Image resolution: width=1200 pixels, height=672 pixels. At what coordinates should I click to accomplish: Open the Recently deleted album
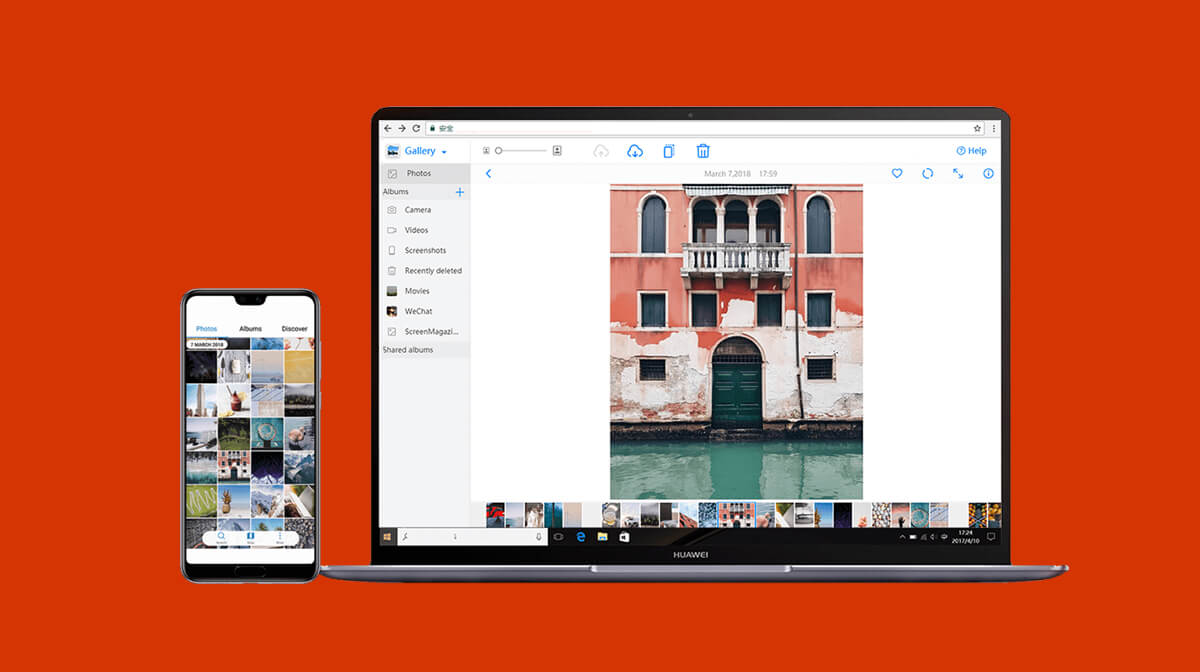click(425, 271)
